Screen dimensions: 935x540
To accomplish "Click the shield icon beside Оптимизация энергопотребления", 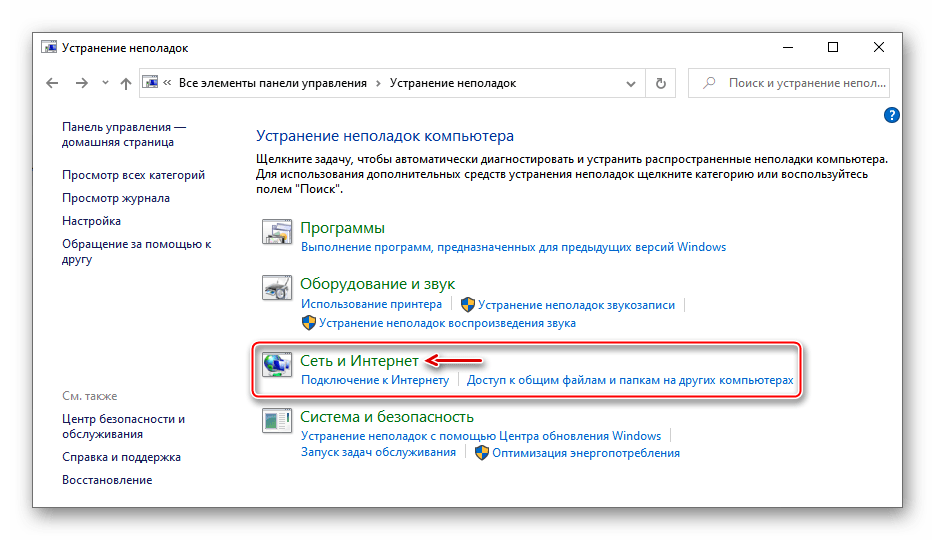I will (482, 453).
